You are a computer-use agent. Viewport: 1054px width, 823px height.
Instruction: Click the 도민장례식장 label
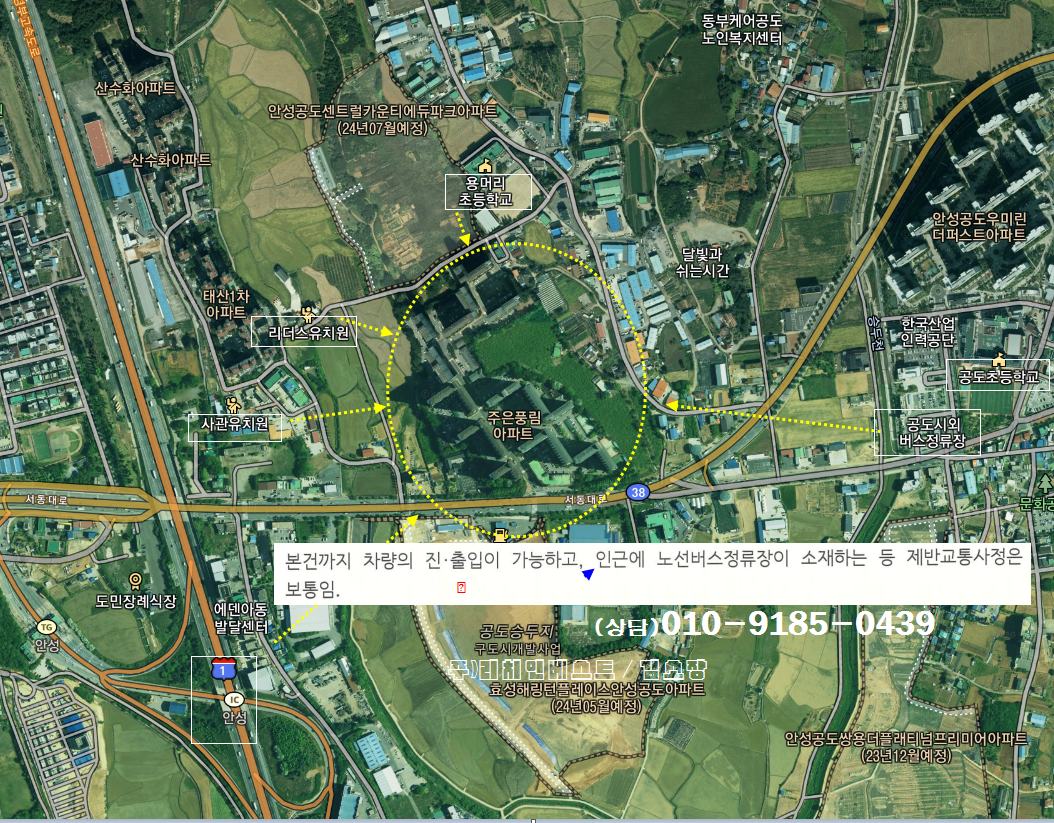135,601
